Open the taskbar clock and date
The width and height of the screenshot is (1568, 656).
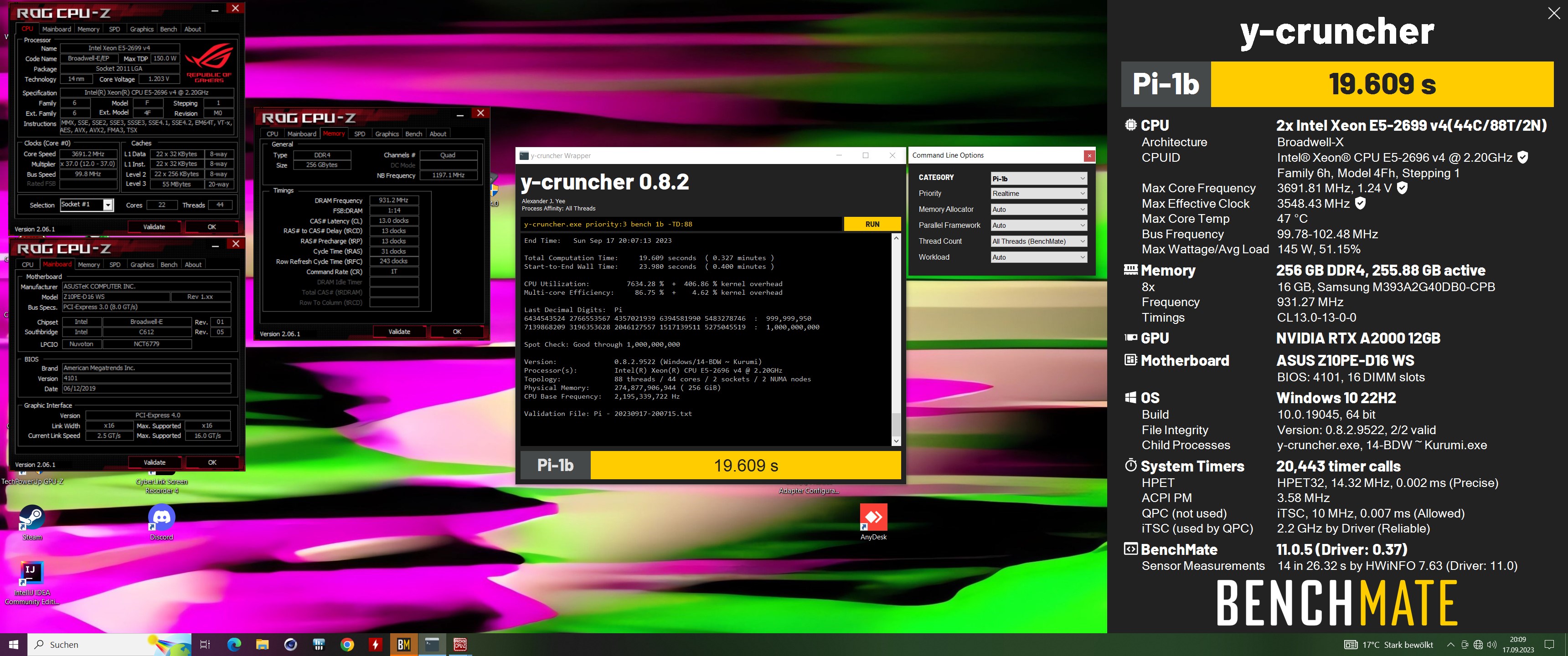1517,645
